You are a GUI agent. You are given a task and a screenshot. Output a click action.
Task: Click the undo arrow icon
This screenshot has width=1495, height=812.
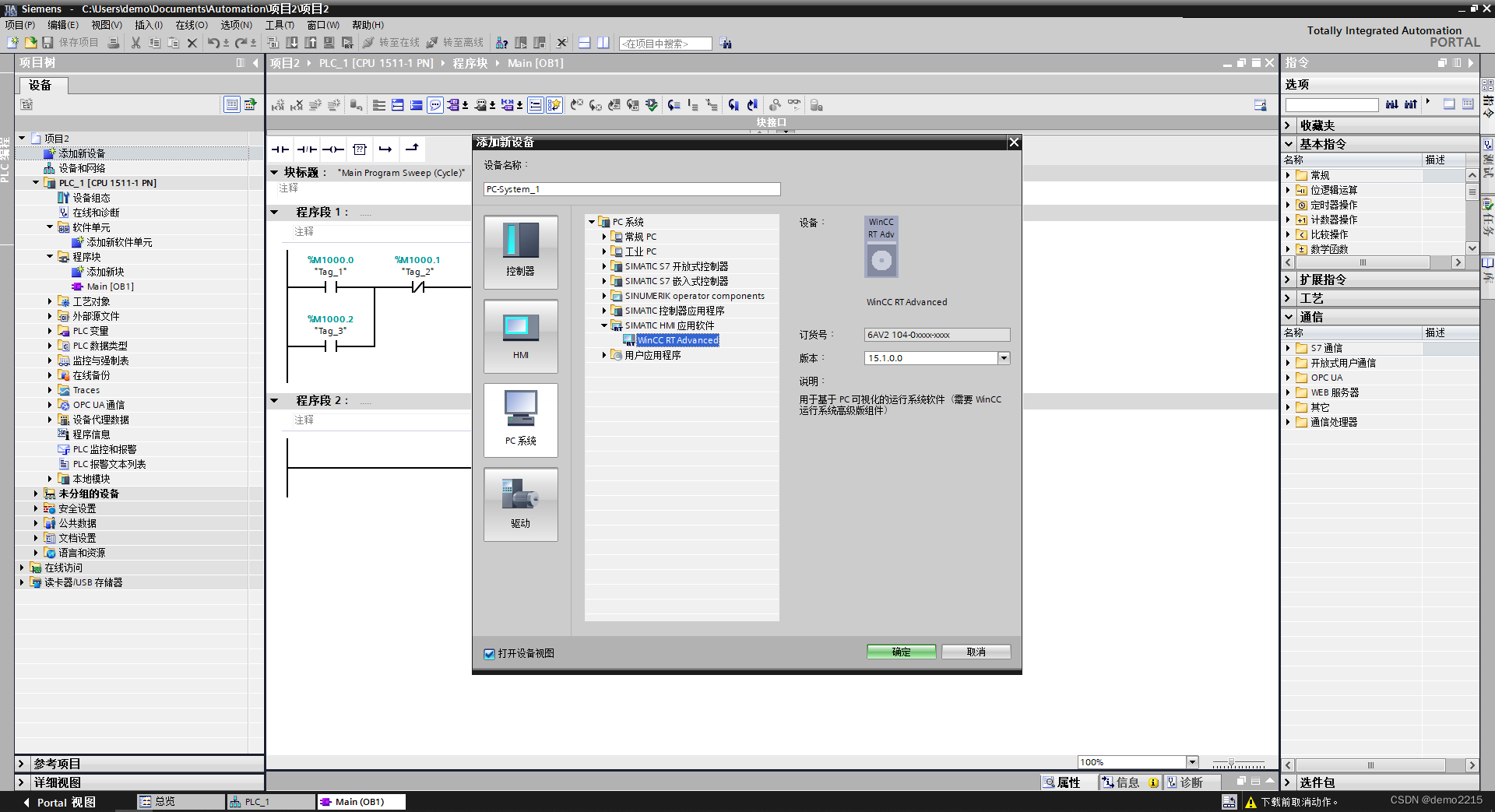click(213, 43)
